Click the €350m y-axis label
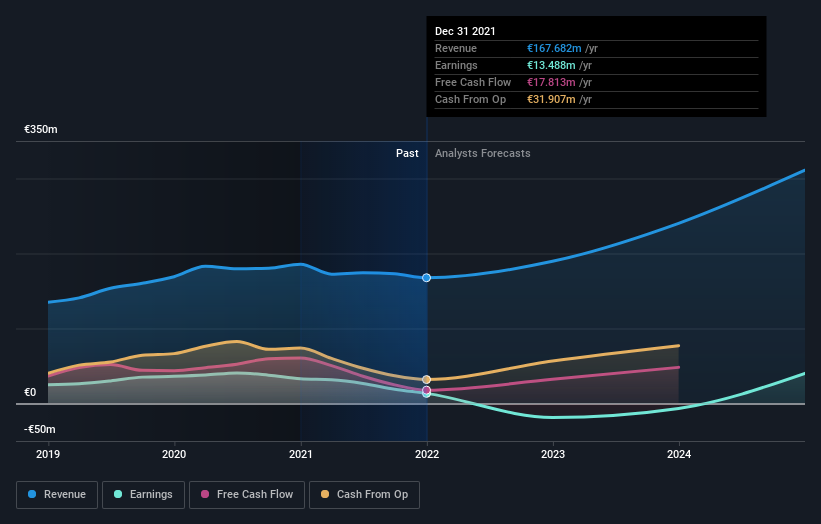821x524 pixels. pos(41,129)
